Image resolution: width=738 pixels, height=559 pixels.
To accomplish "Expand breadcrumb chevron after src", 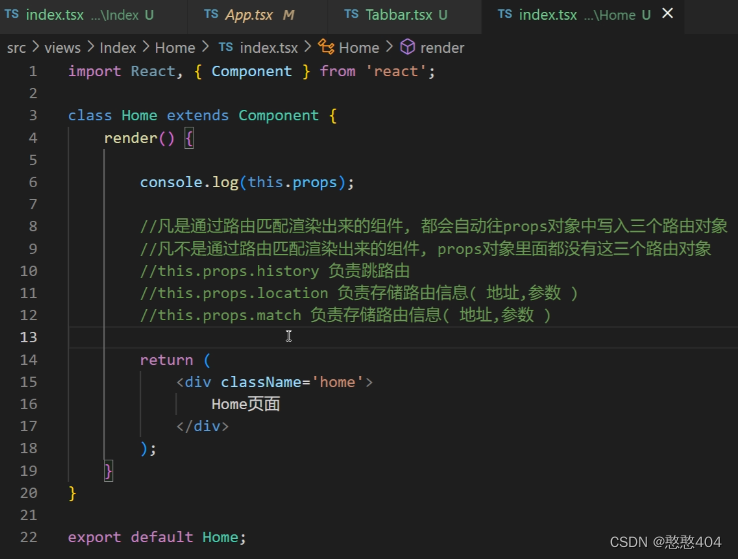I will (35, 47).
